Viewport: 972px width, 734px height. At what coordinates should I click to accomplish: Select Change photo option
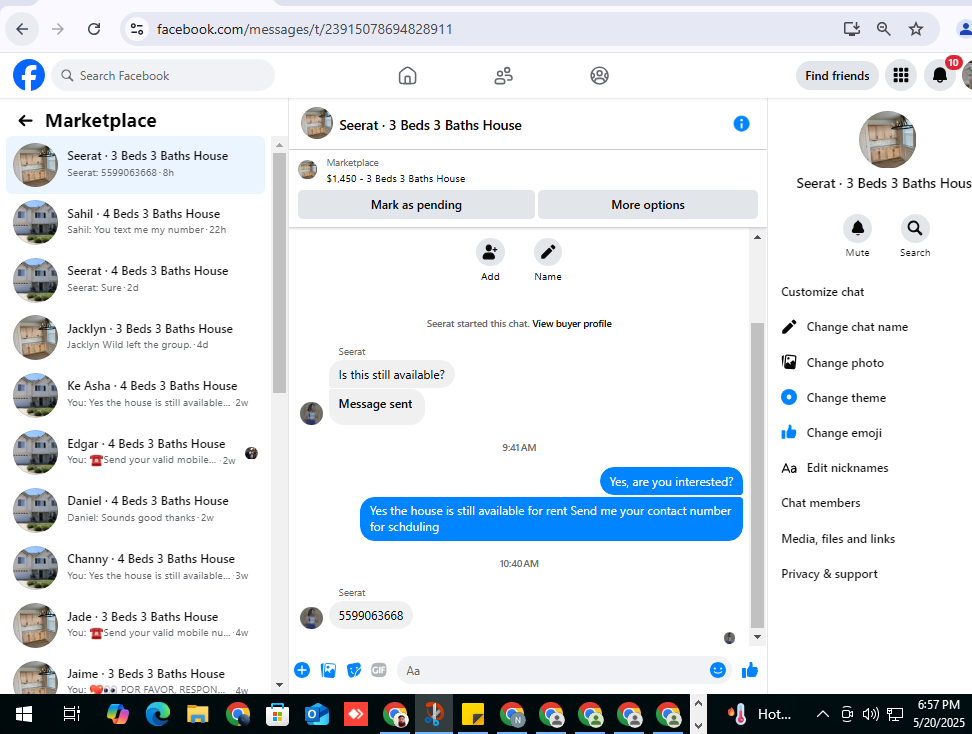(845, 363)
